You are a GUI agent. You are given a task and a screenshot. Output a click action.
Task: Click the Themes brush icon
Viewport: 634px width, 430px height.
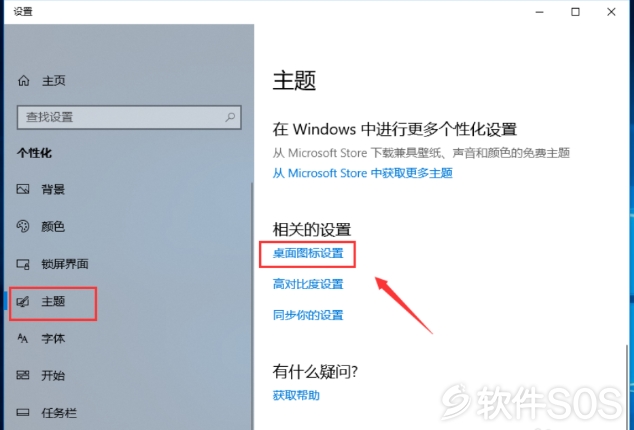point(23,301)
